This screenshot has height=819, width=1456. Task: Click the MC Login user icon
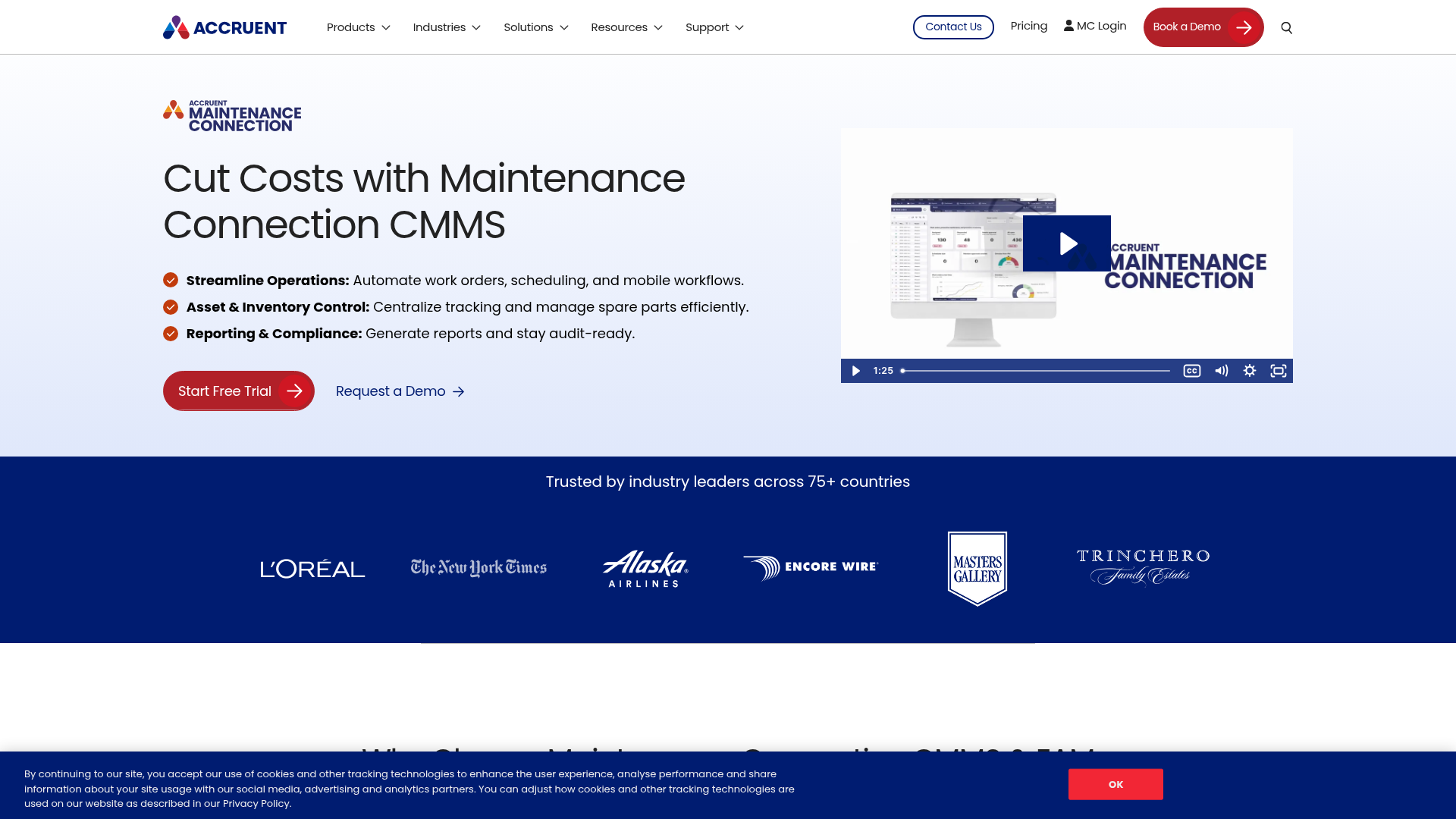(x=1070, y=26)
